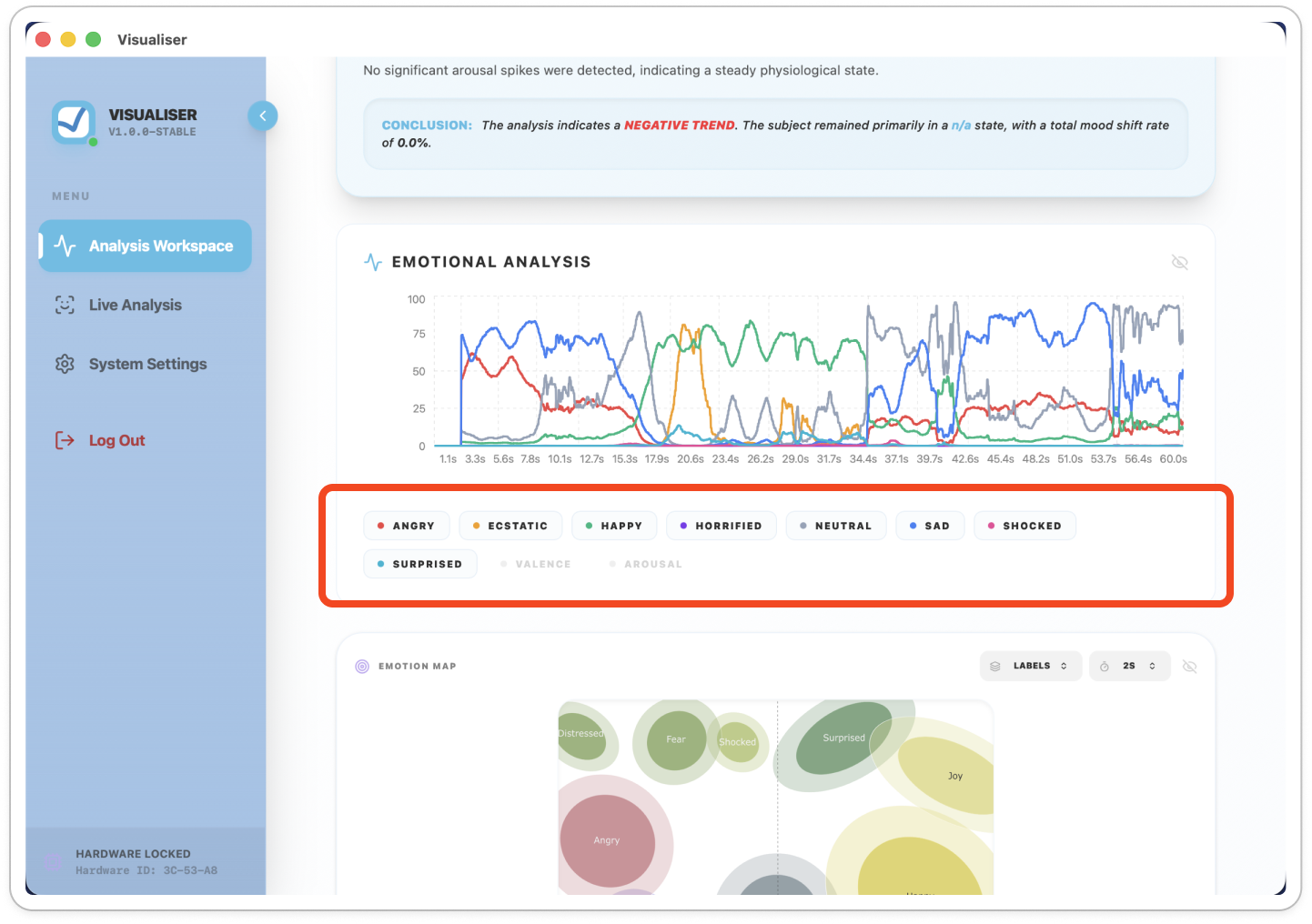Click the V1.0.0-STABLE version label
Viewport: 1312px width, 924px height.
click(x=152, y=132)
